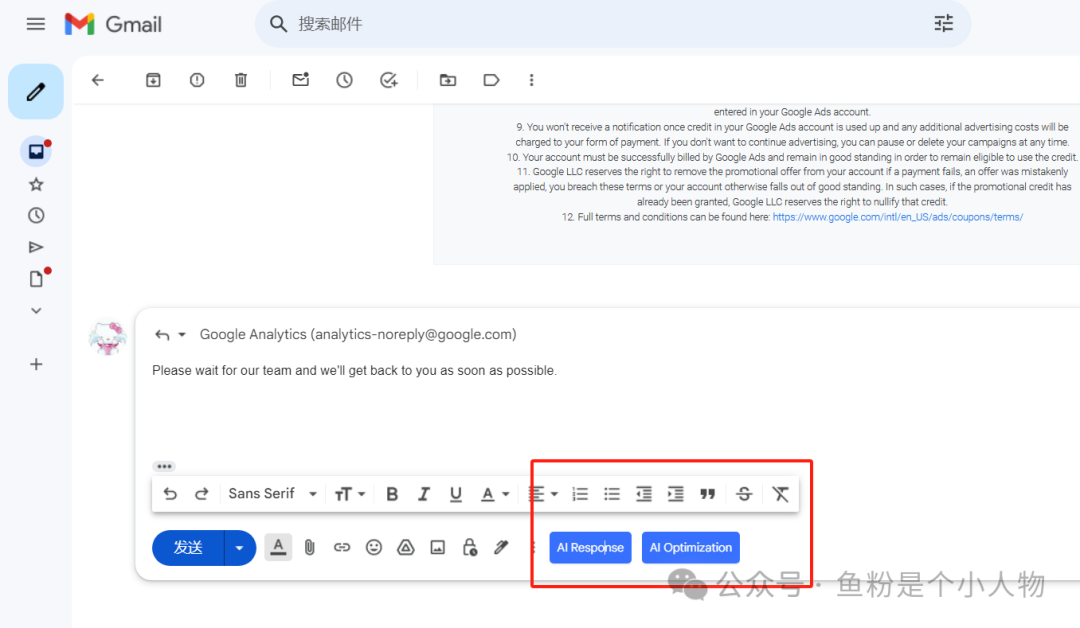The image size is (1080, 628).
Task: Toggle bold text formatting
Action: (392, 494)
